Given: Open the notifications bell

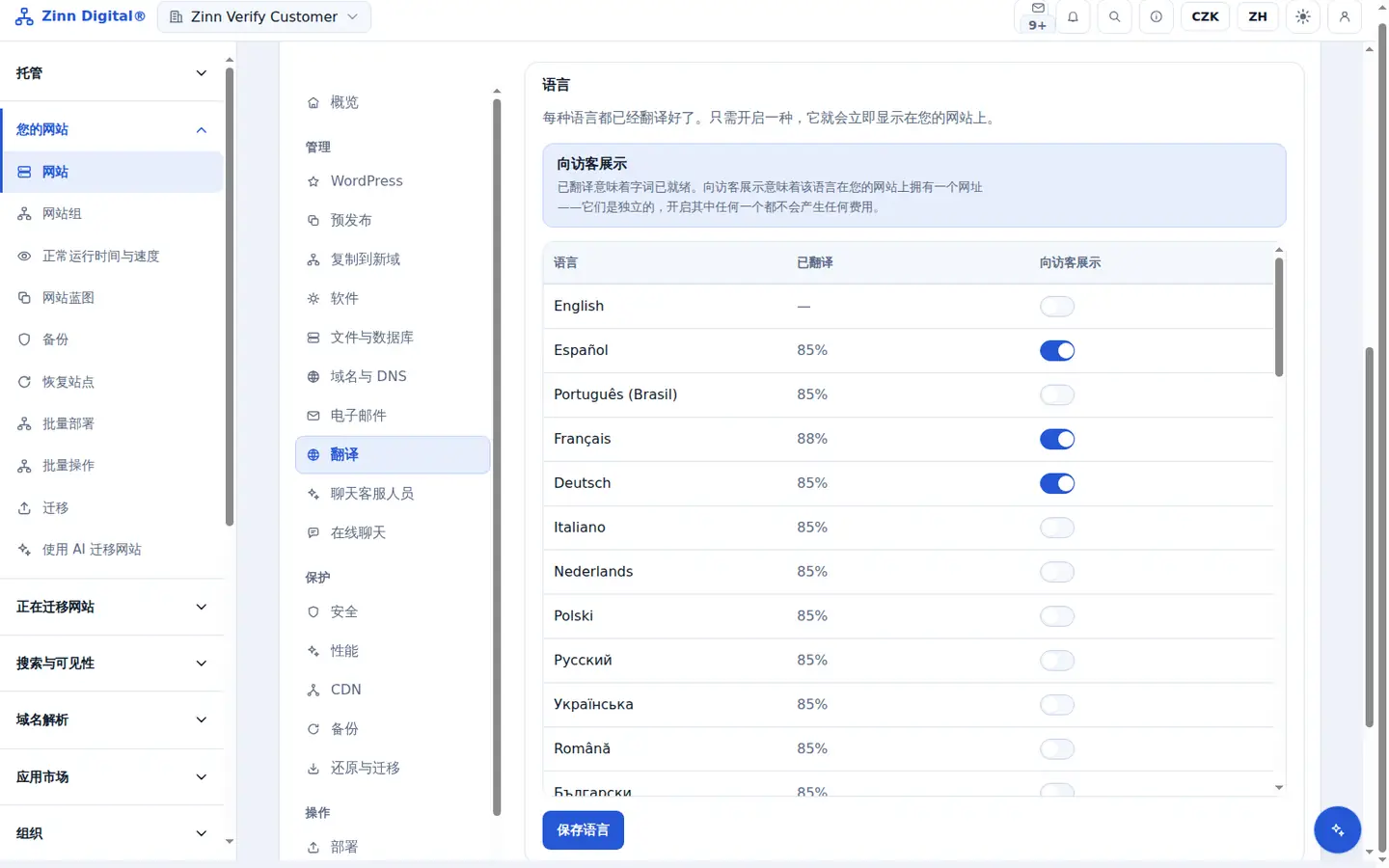Looking at the screenshot, I should click(x=1073, y=16).
